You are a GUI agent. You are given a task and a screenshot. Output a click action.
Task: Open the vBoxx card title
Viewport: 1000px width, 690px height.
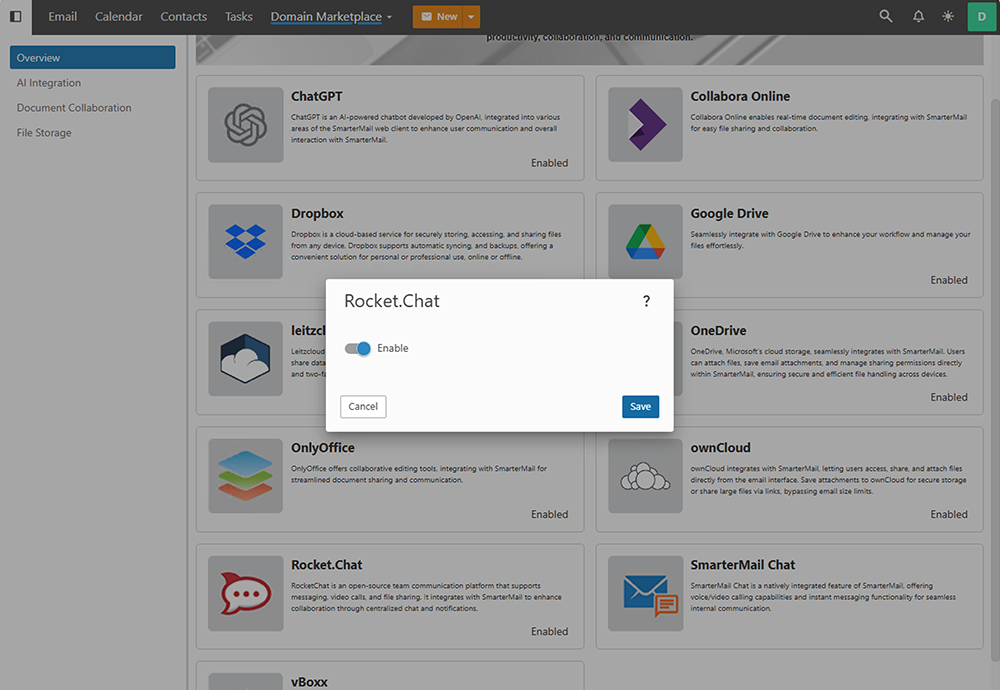click(x=309, y=682)
